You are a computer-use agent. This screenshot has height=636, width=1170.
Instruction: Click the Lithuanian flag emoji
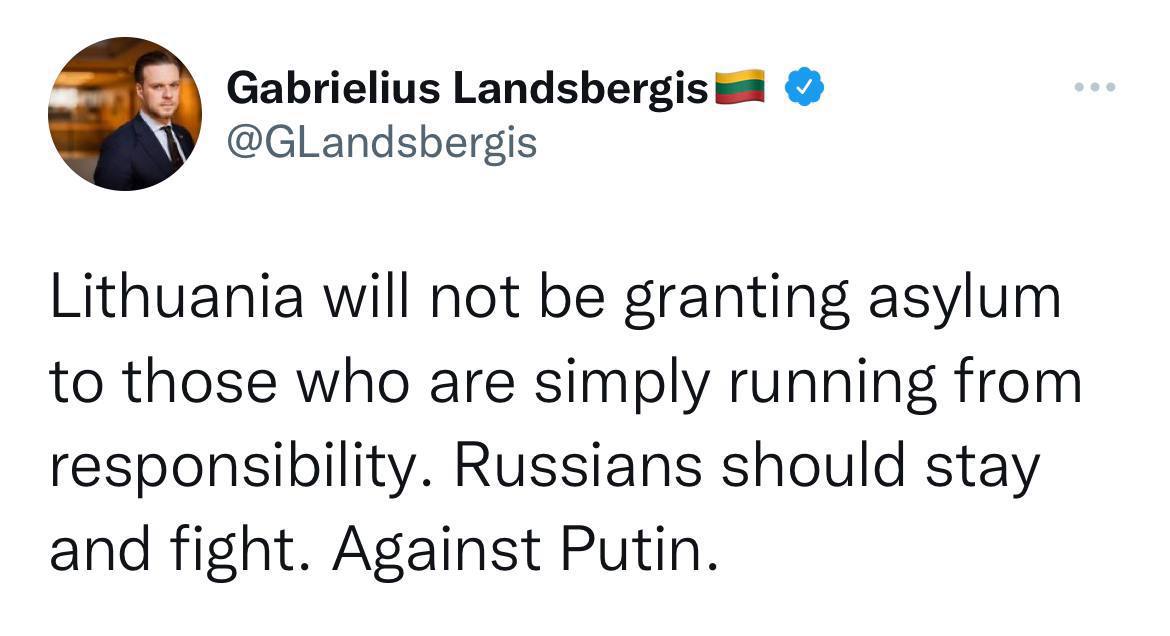coord(739,88)
